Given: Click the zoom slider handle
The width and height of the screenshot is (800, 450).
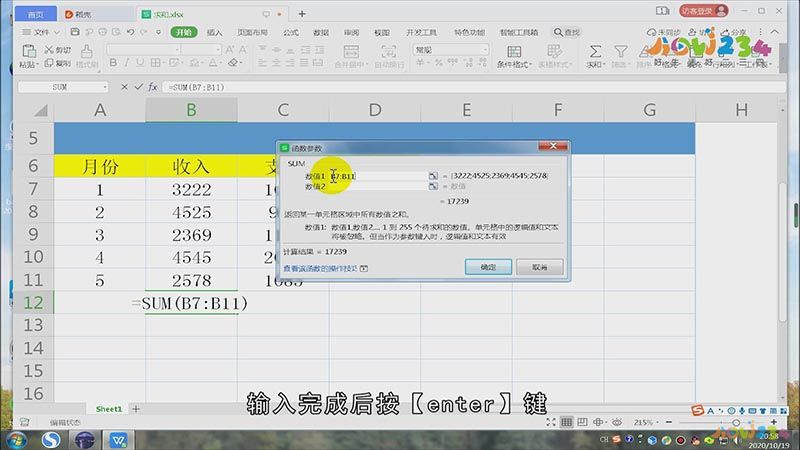Looking at the screenshot, I should (736, 422).
